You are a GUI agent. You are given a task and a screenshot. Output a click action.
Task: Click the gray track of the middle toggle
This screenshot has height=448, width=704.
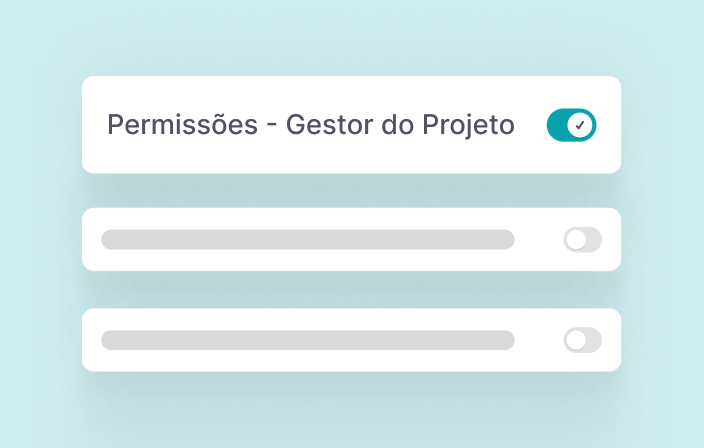coord(593,239)
